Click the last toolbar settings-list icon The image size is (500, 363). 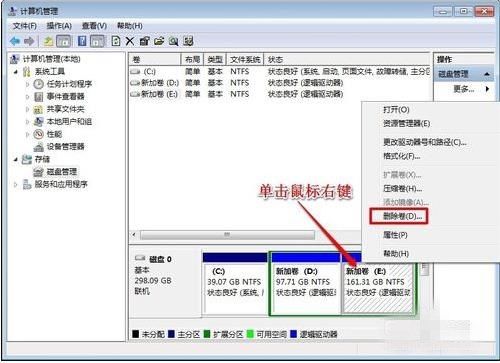click(188, 41)
